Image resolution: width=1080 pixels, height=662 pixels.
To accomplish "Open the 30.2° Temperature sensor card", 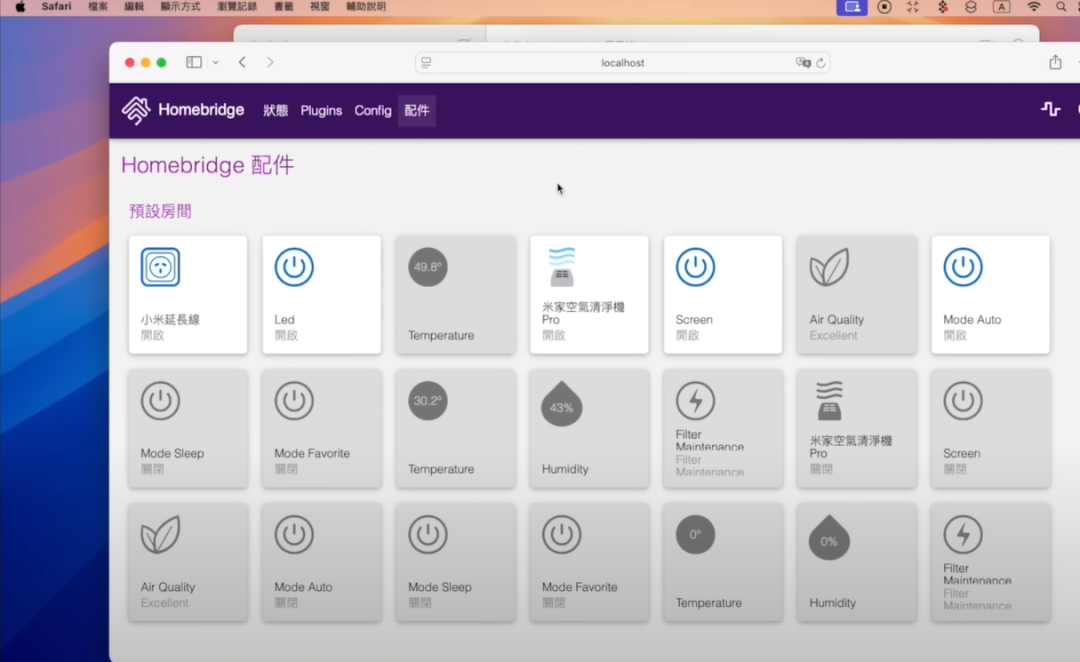I will pos(455,428).
